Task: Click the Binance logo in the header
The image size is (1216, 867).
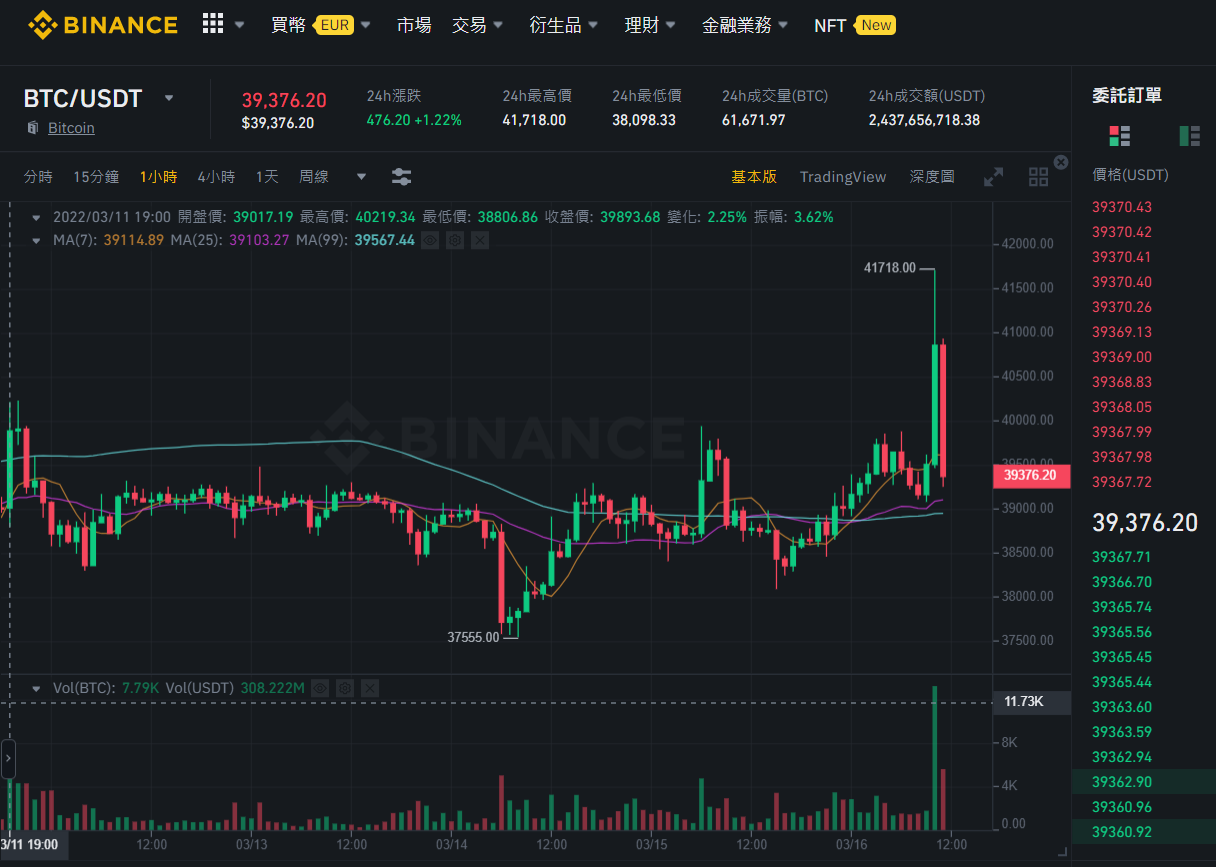Action: pyautogui.click(x=102, y=25)
